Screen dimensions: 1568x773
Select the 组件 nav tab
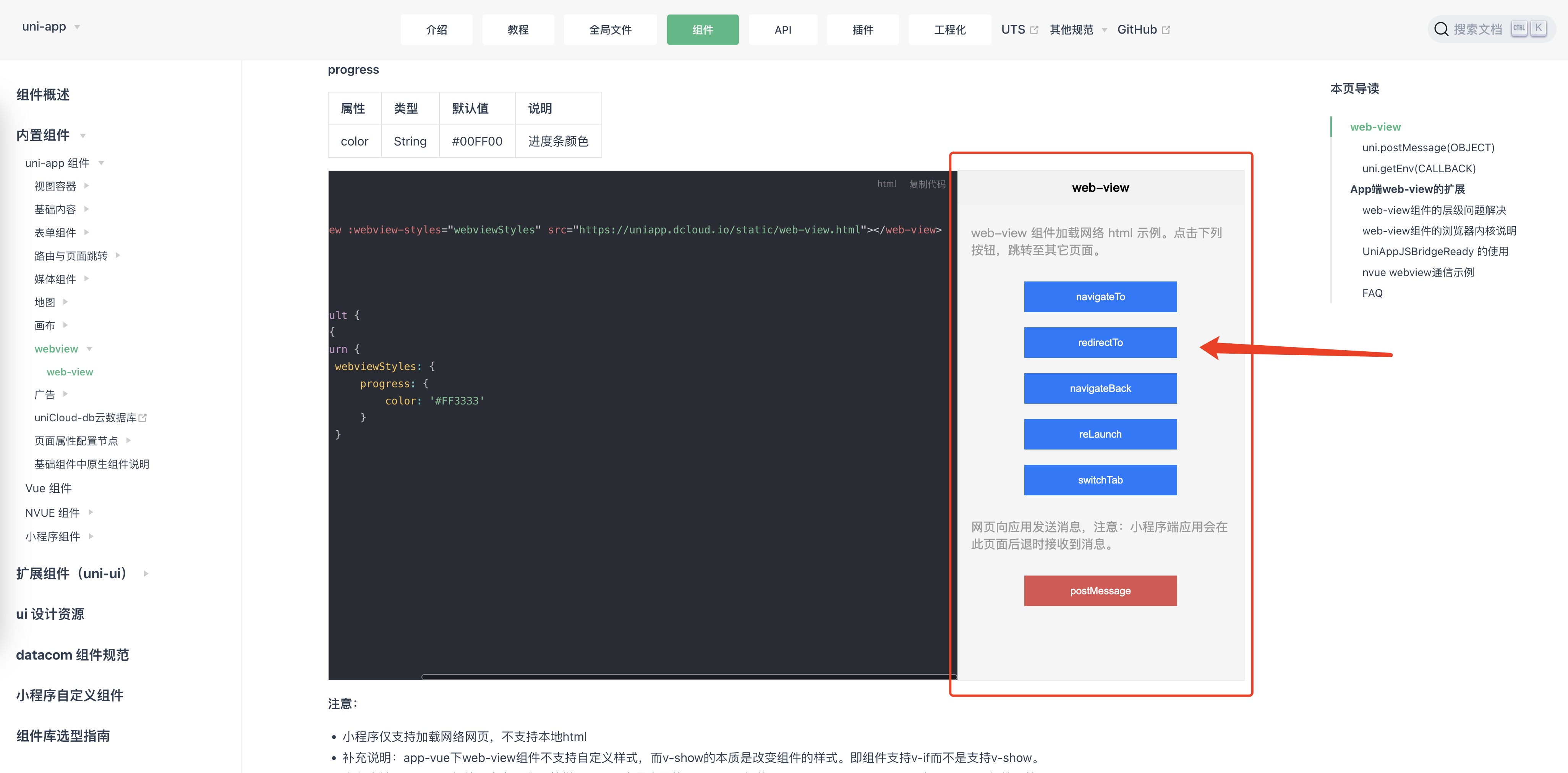click(703, 30)
